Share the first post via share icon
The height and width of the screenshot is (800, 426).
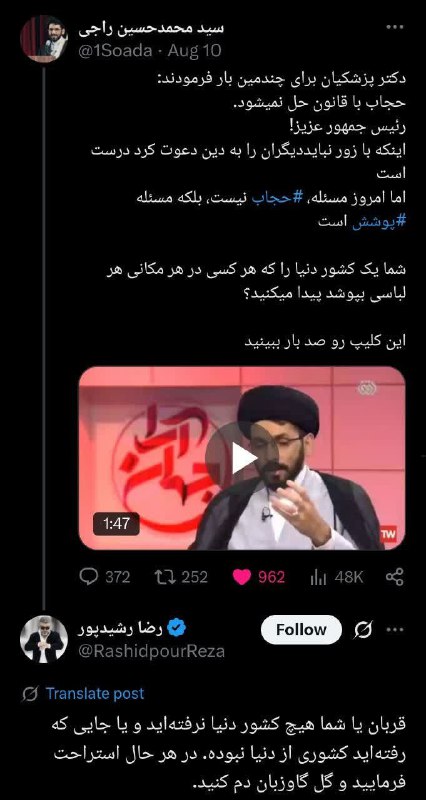394,577
